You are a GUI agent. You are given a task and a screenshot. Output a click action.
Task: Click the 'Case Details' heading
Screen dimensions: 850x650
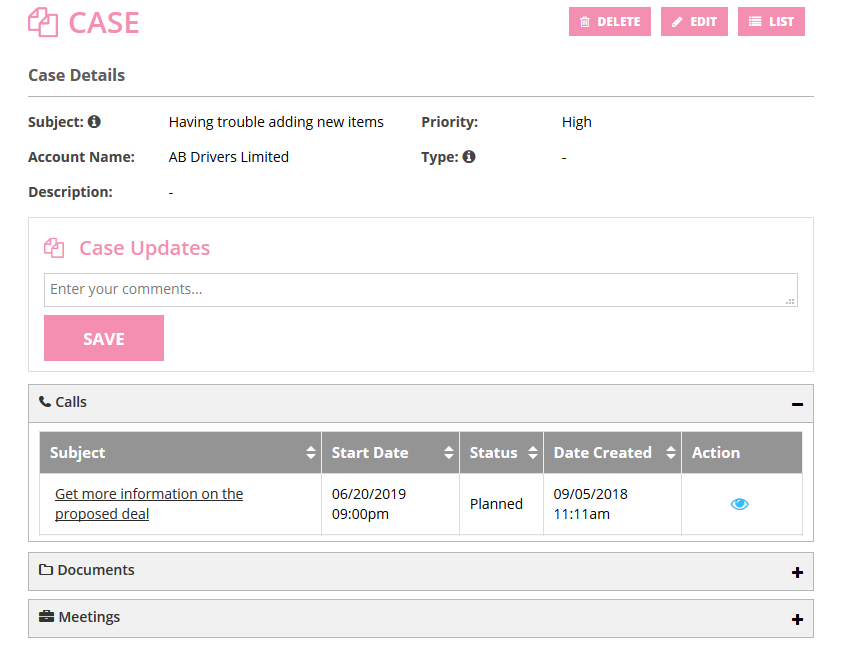76,75
